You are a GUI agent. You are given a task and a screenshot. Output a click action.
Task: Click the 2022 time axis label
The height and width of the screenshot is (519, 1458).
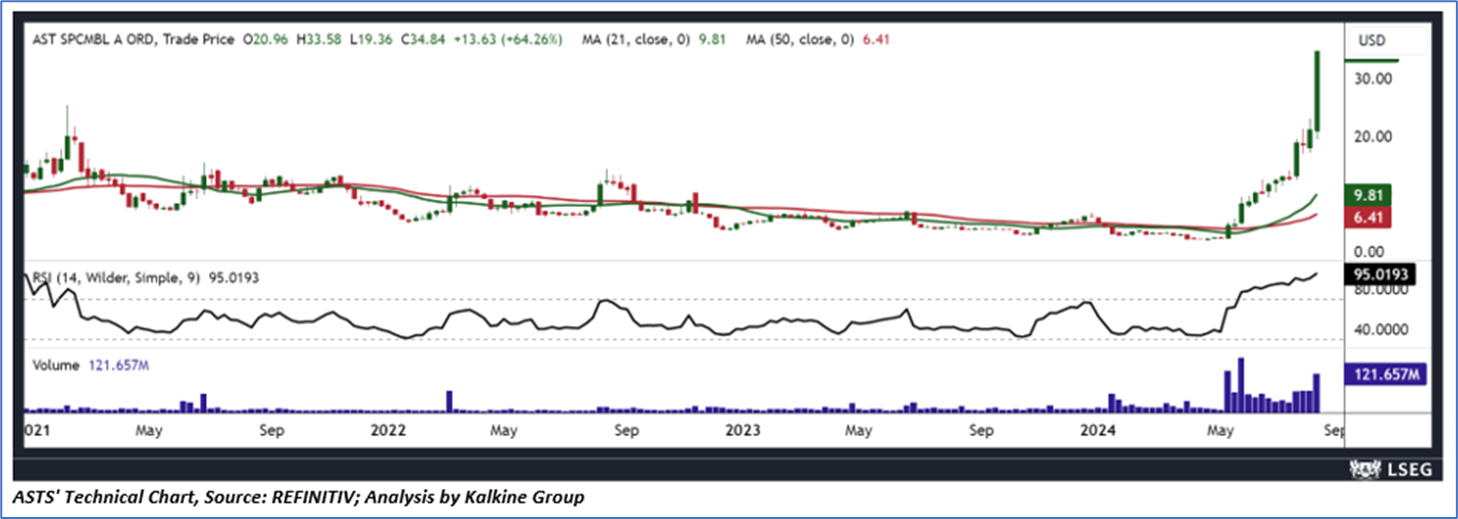387,431
